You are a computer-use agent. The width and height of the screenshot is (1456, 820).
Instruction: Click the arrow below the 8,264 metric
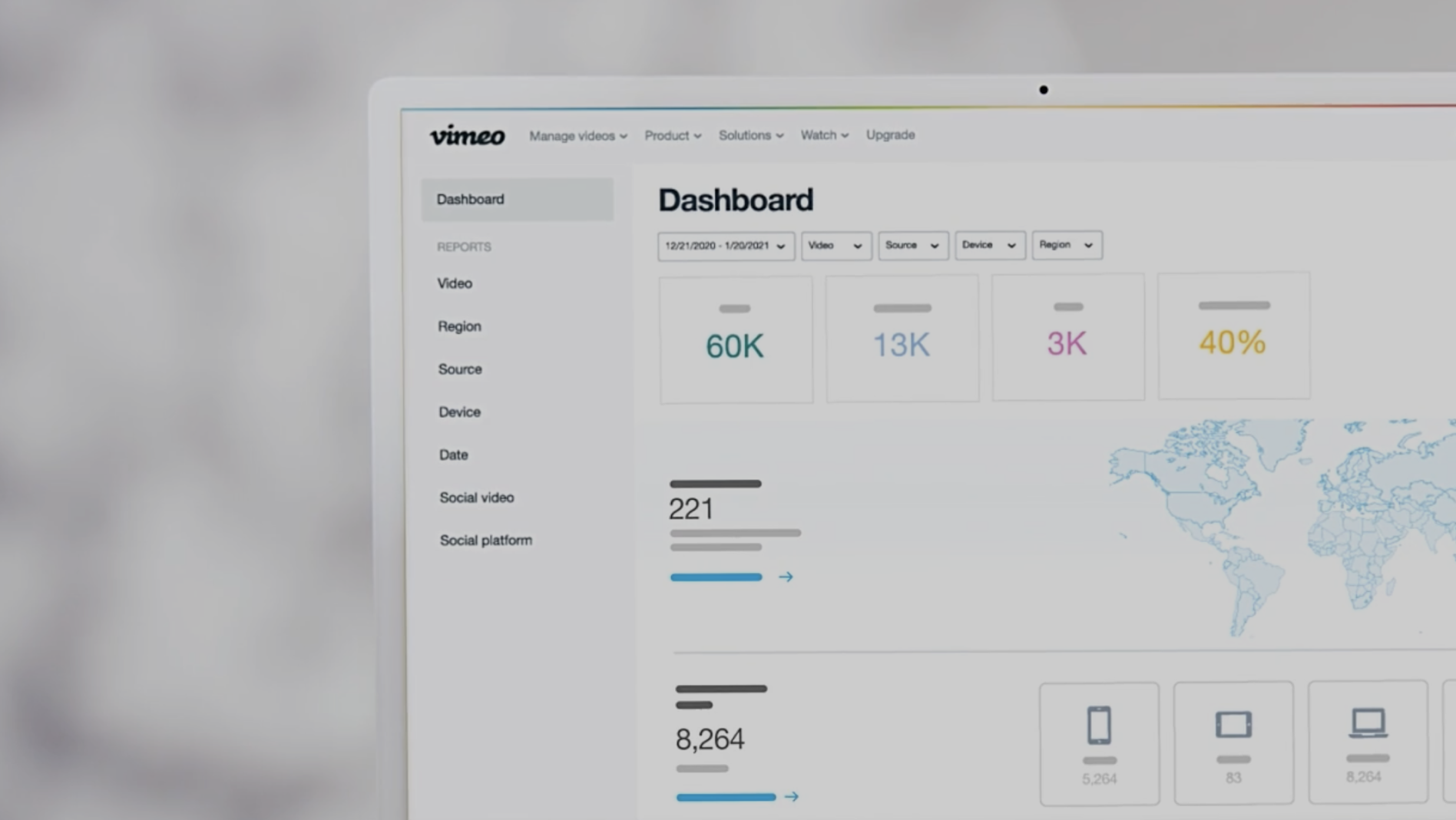coord(792,797)
